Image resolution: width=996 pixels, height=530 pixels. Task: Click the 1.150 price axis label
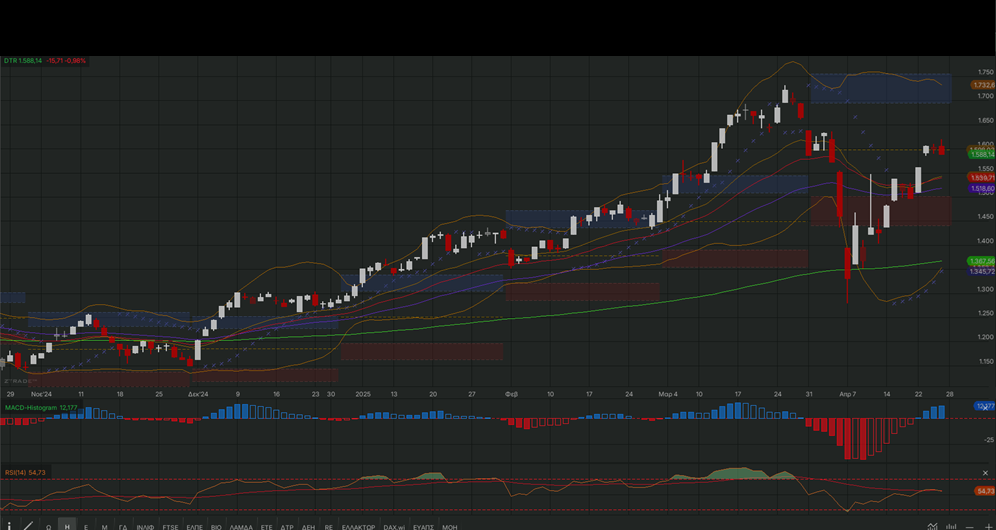986,362
